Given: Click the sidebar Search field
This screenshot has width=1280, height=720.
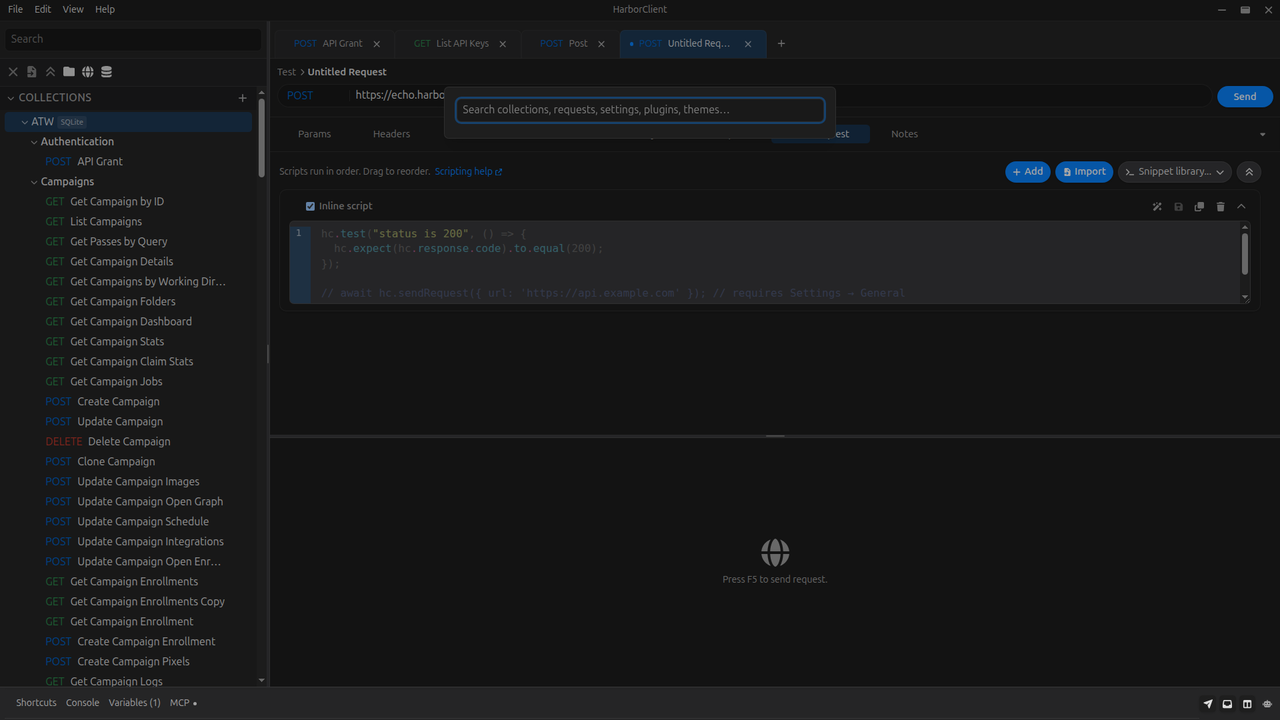Looking at the screenshot, I should point(133,39).
